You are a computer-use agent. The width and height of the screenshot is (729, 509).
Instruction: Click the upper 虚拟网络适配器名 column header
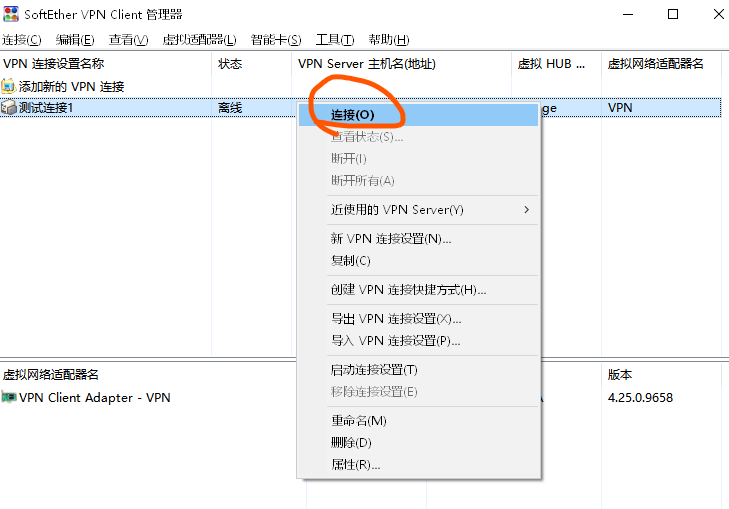coord(661,63)
